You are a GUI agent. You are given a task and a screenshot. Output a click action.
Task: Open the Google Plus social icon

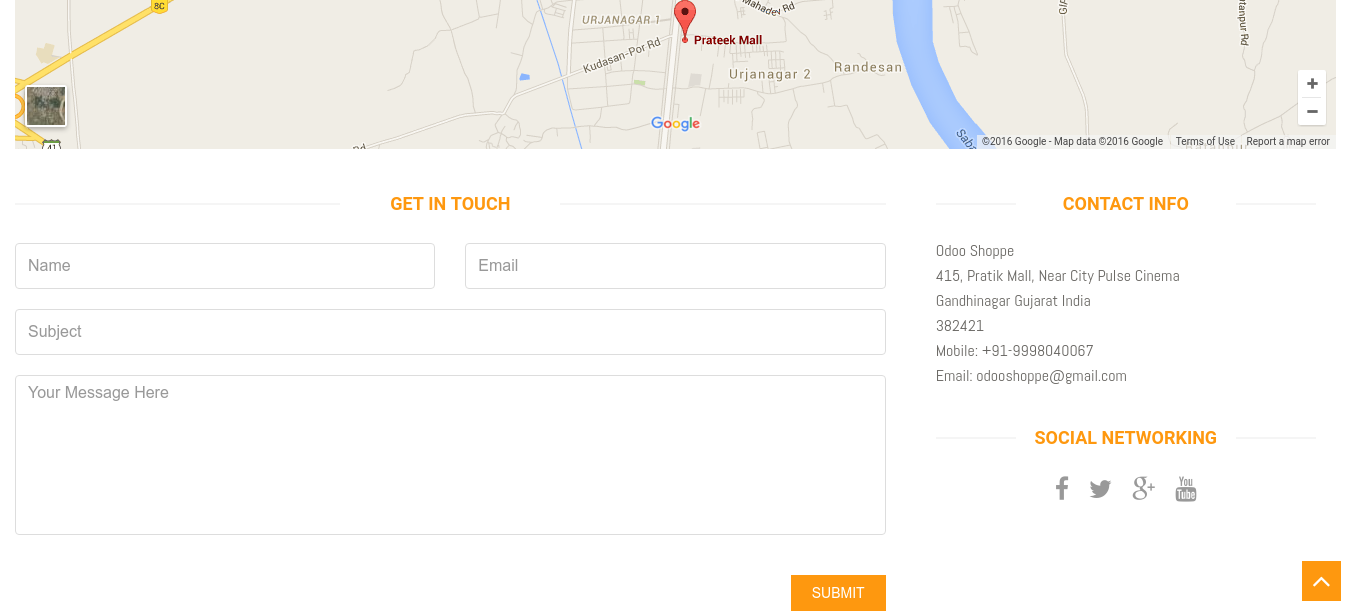pos(1143,489)
